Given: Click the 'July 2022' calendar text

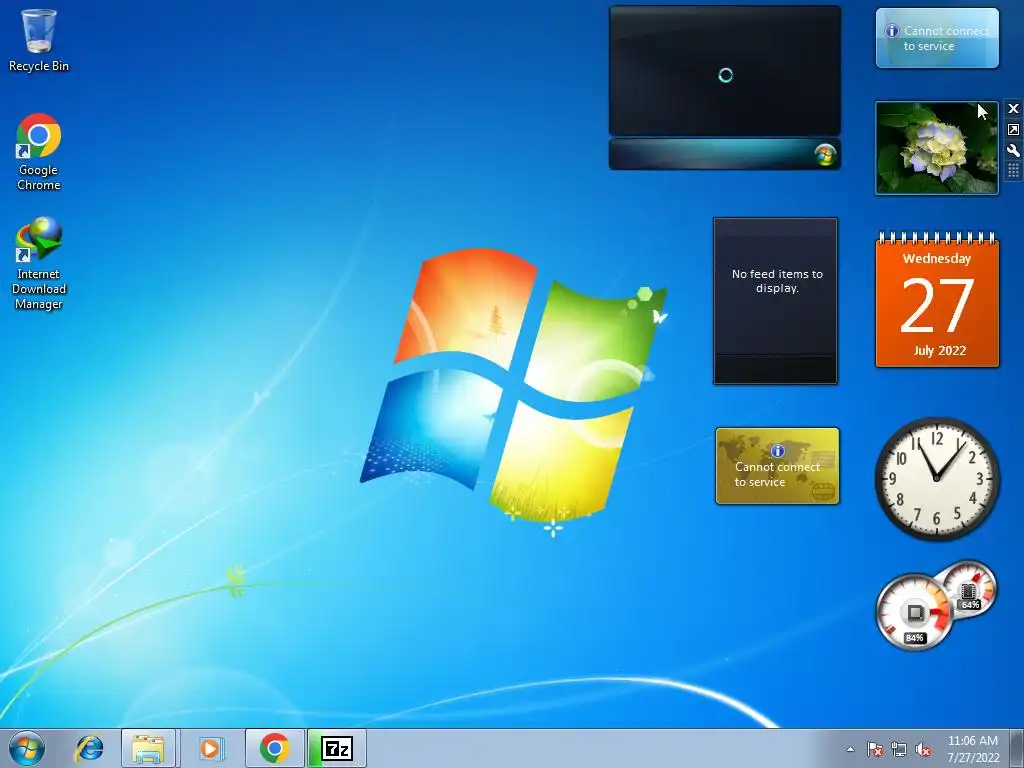Looking at the screenshot, I should point(939,351).
